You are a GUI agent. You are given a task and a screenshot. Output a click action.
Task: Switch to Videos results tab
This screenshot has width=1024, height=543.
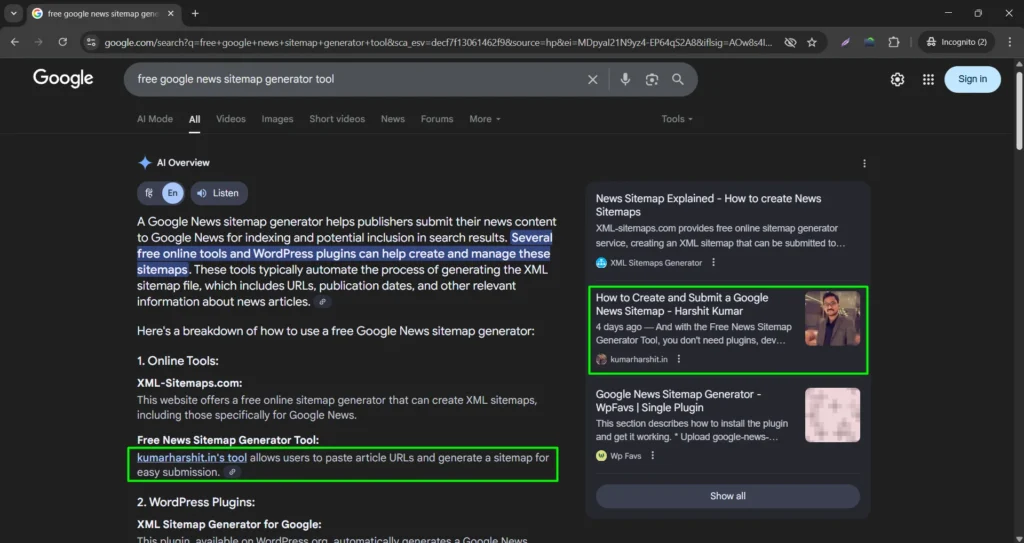pyautogui.click(x=231, y=119)
